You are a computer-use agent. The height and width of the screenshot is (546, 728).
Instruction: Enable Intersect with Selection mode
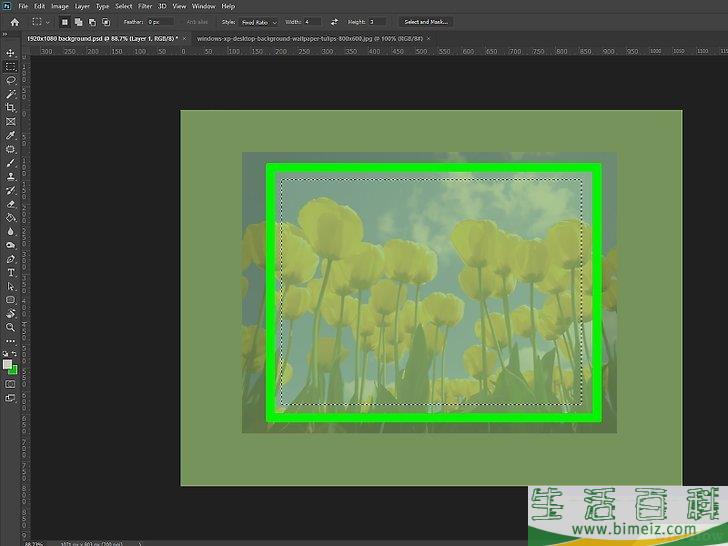(x=106, y=22)
